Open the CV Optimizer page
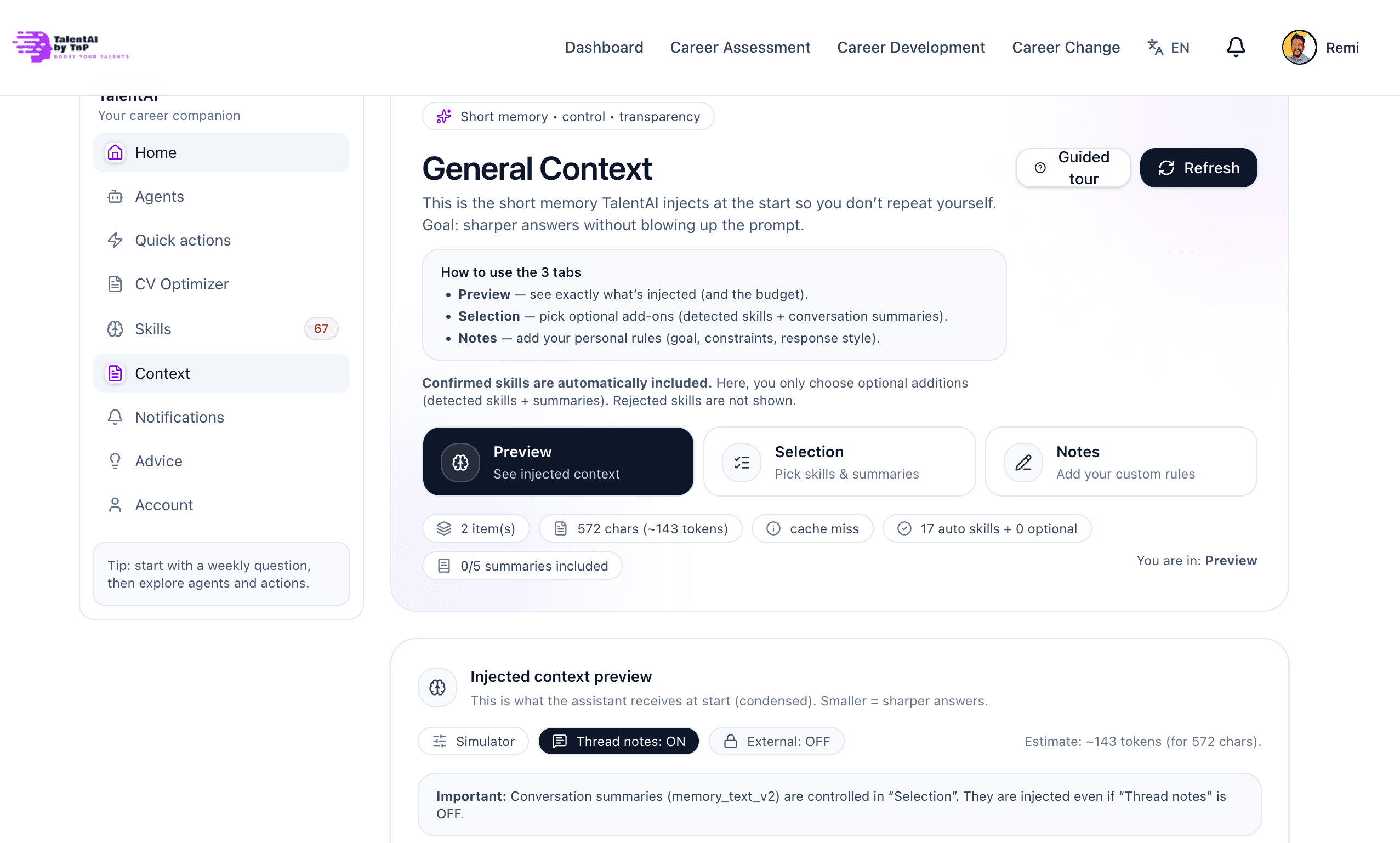 tap(181, 284)
